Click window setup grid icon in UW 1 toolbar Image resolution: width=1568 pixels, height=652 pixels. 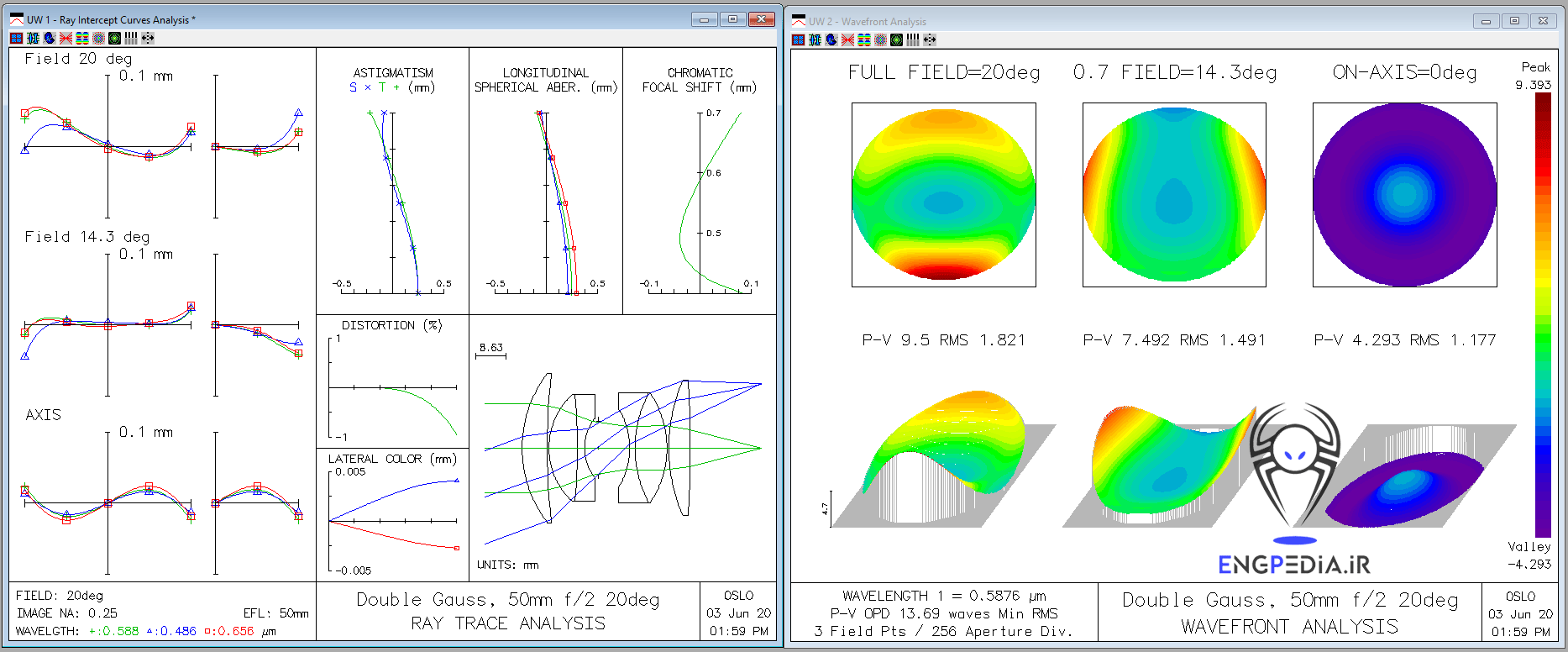tap(16, 38)
